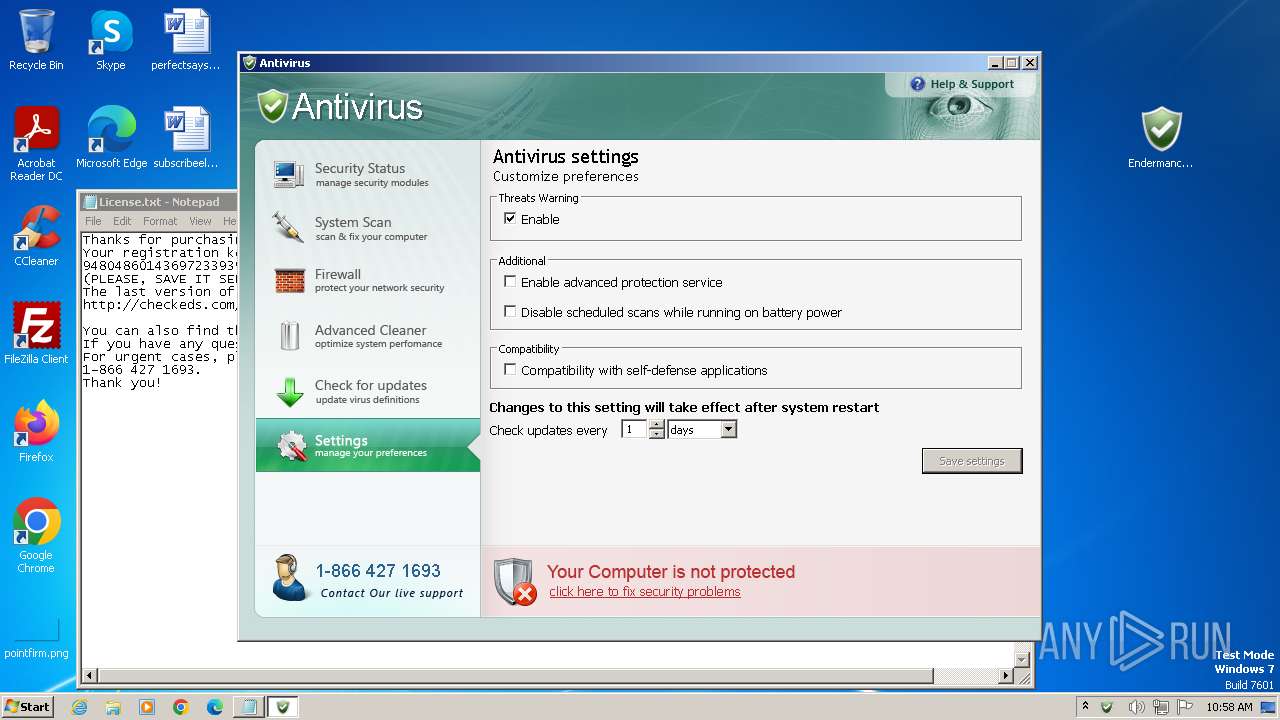Image resolution: width=1280 pixels, height=720 pixels.
Task: Click the live support agent icon
Action: coord(289,577)
